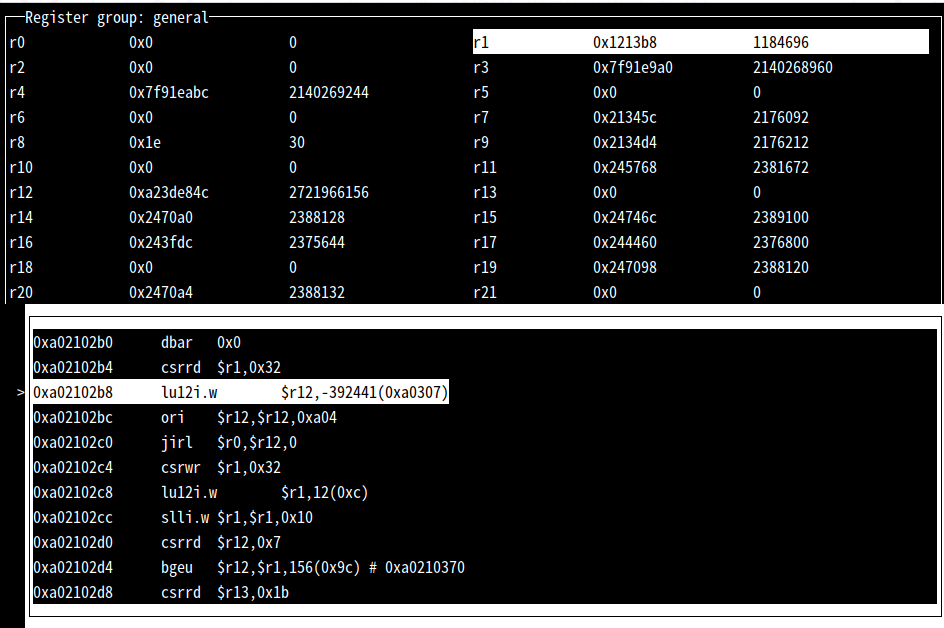
Task: Click r4 hex value 0x7f91eabc
Action: tap(168, 93)
